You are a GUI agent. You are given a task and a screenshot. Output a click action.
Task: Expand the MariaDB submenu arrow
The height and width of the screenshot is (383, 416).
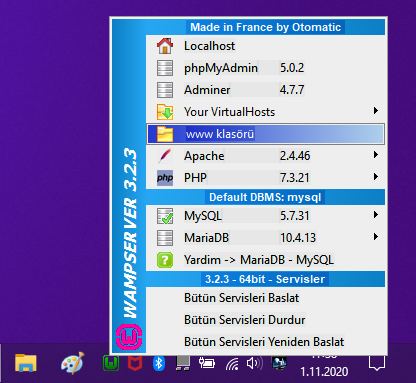coord(376,237)
